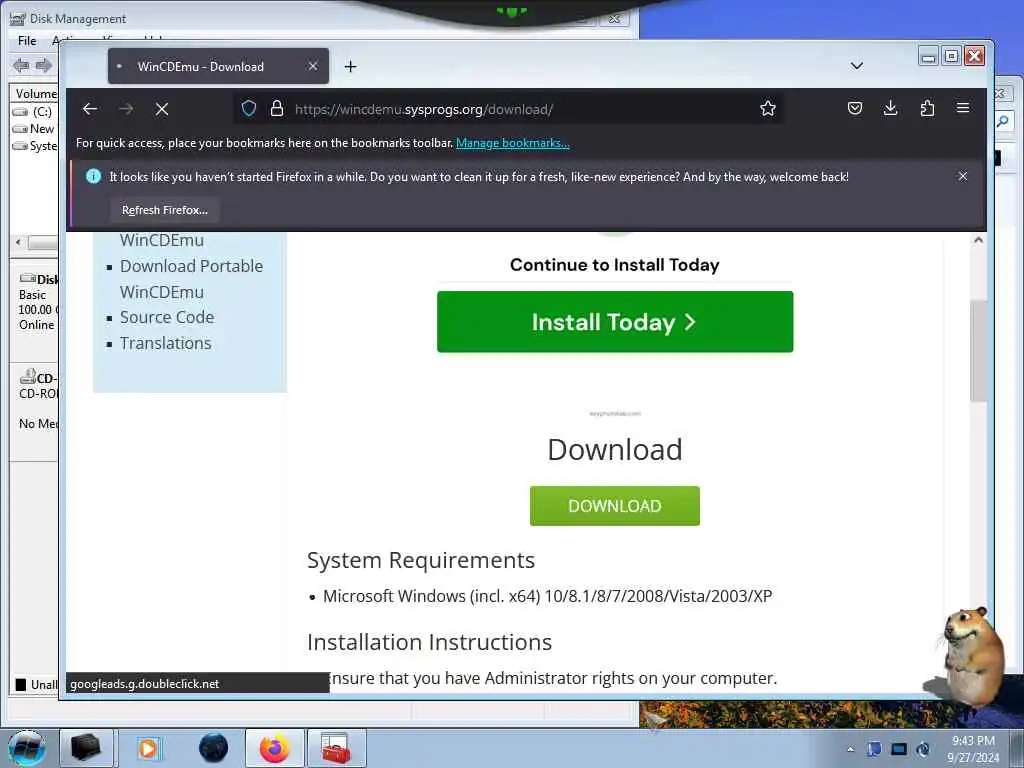
Task: Close the WinCDEmu - Download tab
Action: click(313, 66)
